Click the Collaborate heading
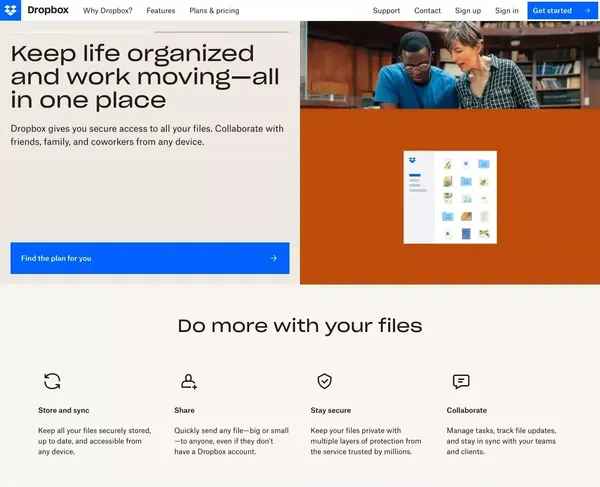Screen dimensions: 600x487 467,410
